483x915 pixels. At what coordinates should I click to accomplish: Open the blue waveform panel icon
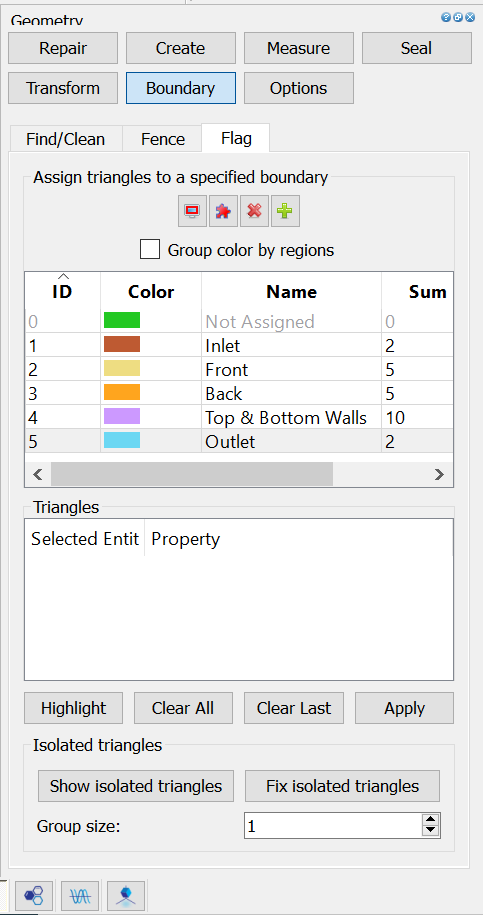pyautogui.click(x=80, y=895)
